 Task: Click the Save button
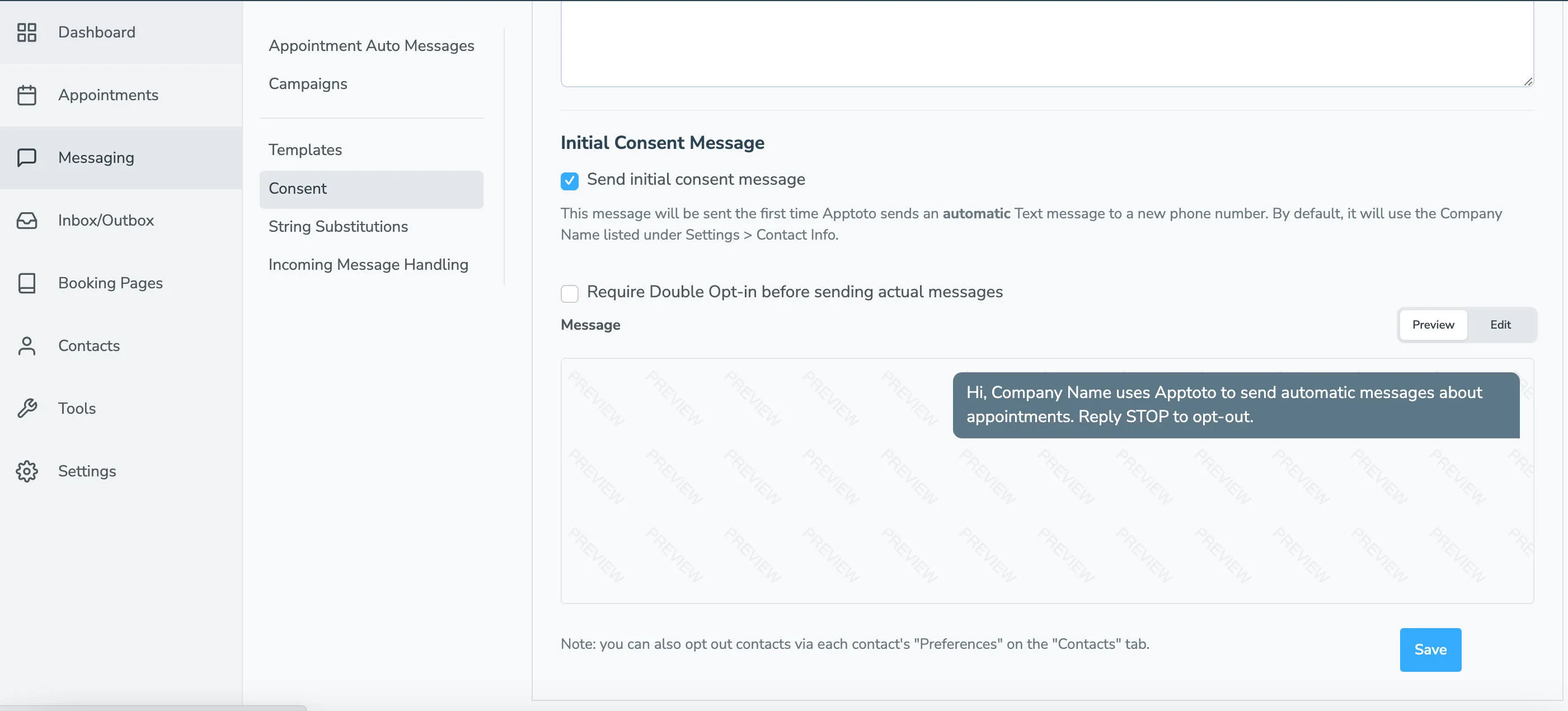tap(1430, 649)
